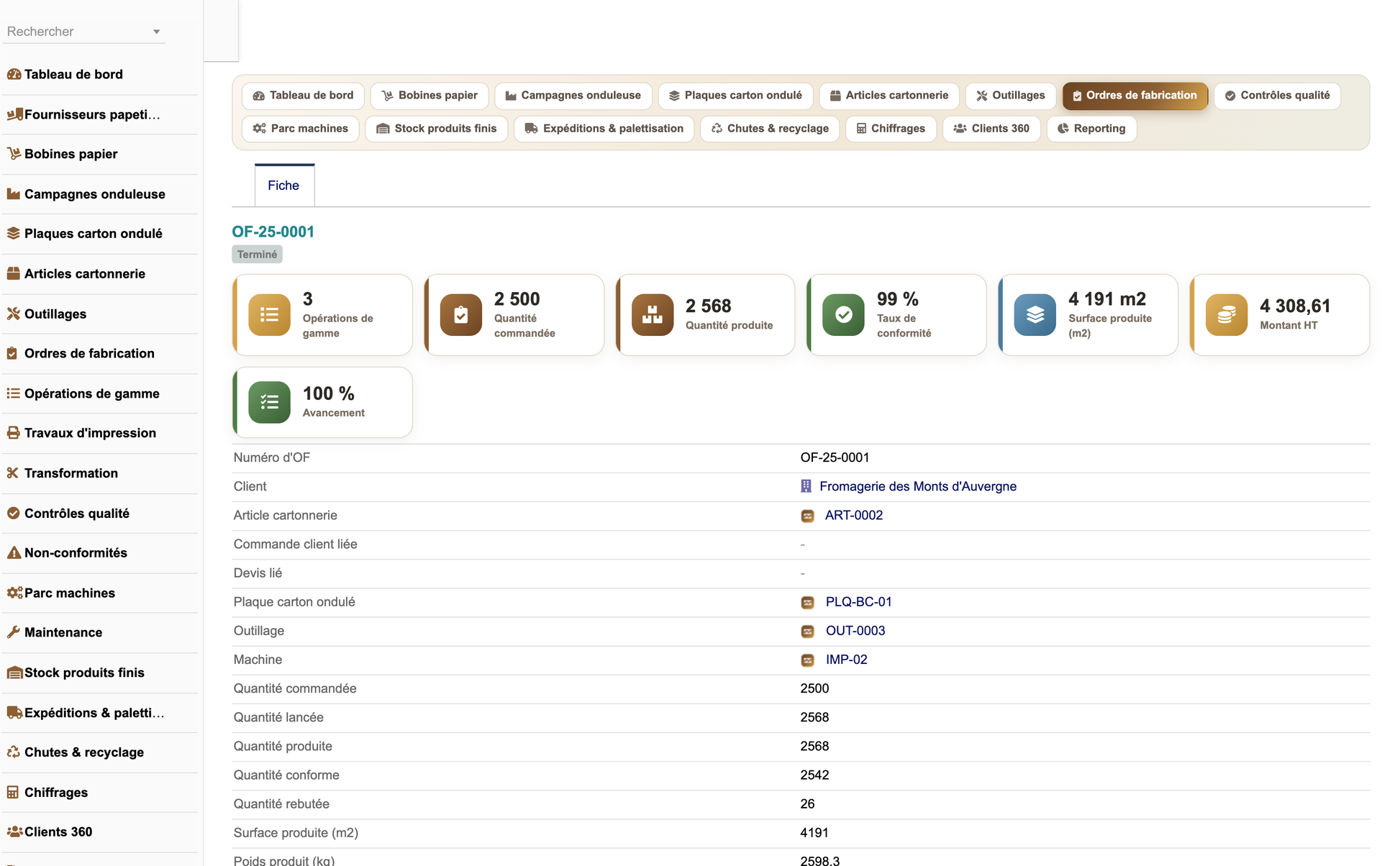Screen dimensions: 1400x866
Task: Click the Bobines papier sidebar icon
Action: (14, 153)
